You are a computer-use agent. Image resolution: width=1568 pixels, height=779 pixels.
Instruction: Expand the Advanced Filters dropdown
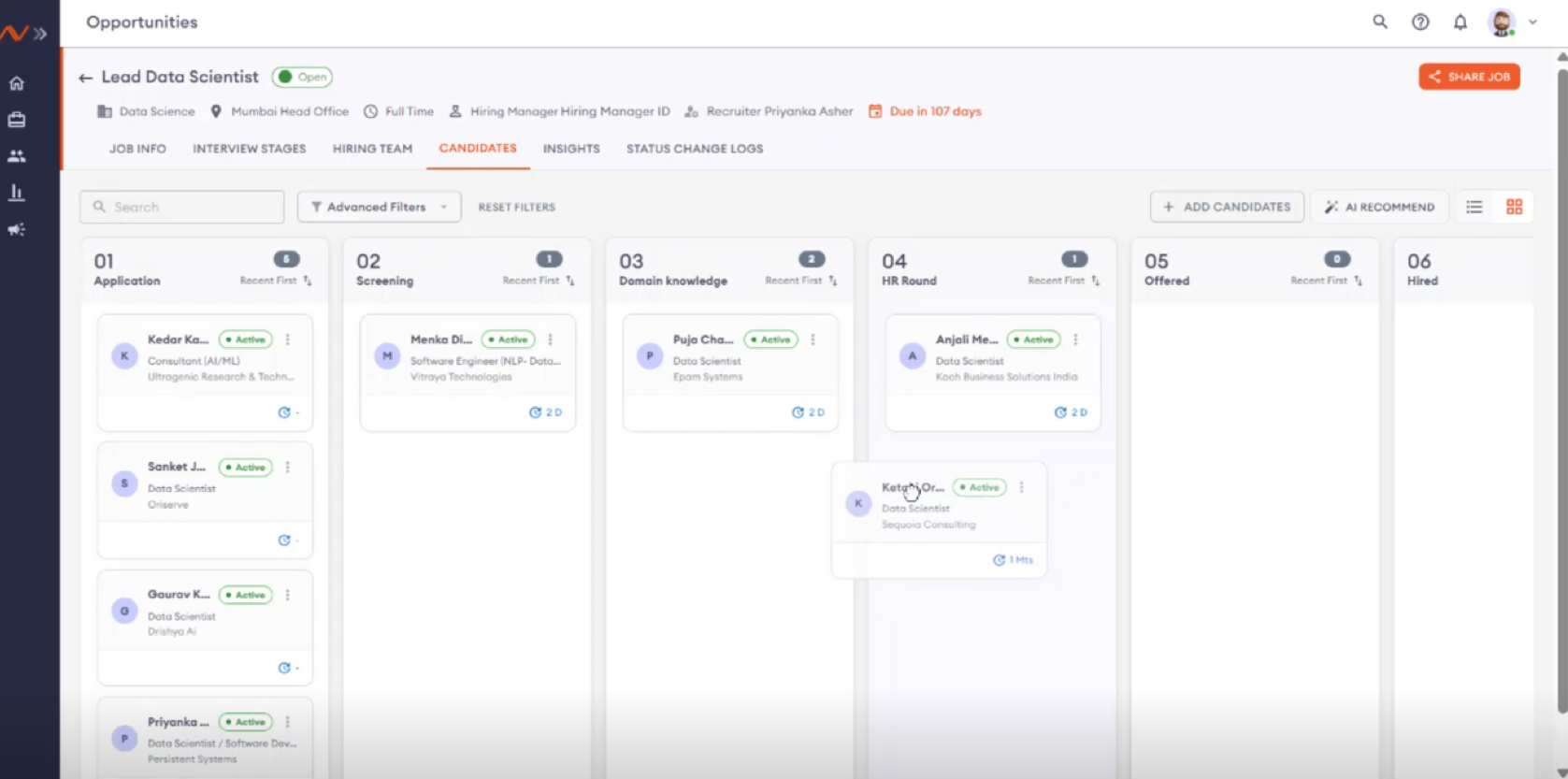pyautogui.click(x=379, y=207)
